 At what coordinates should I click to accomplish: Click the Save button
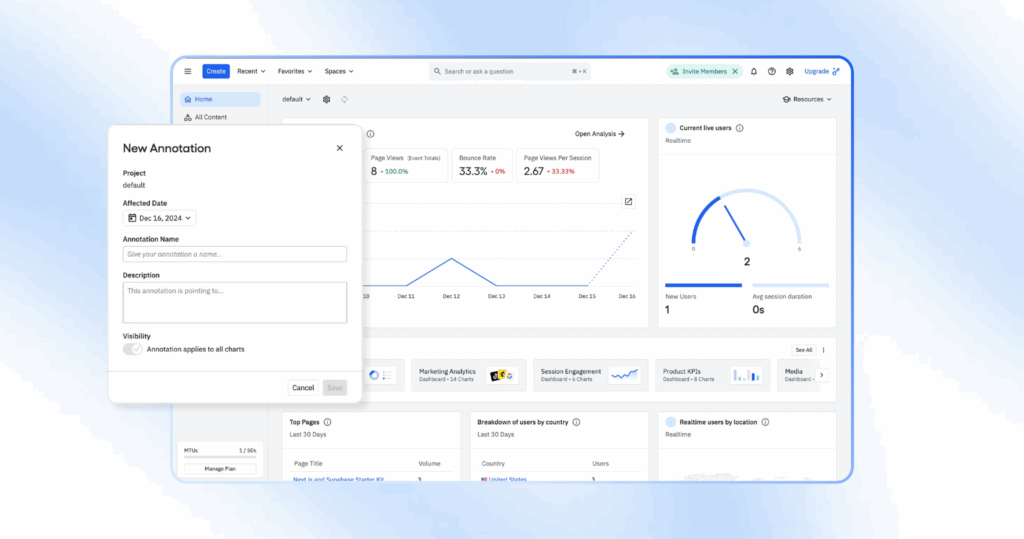(334, 387)
